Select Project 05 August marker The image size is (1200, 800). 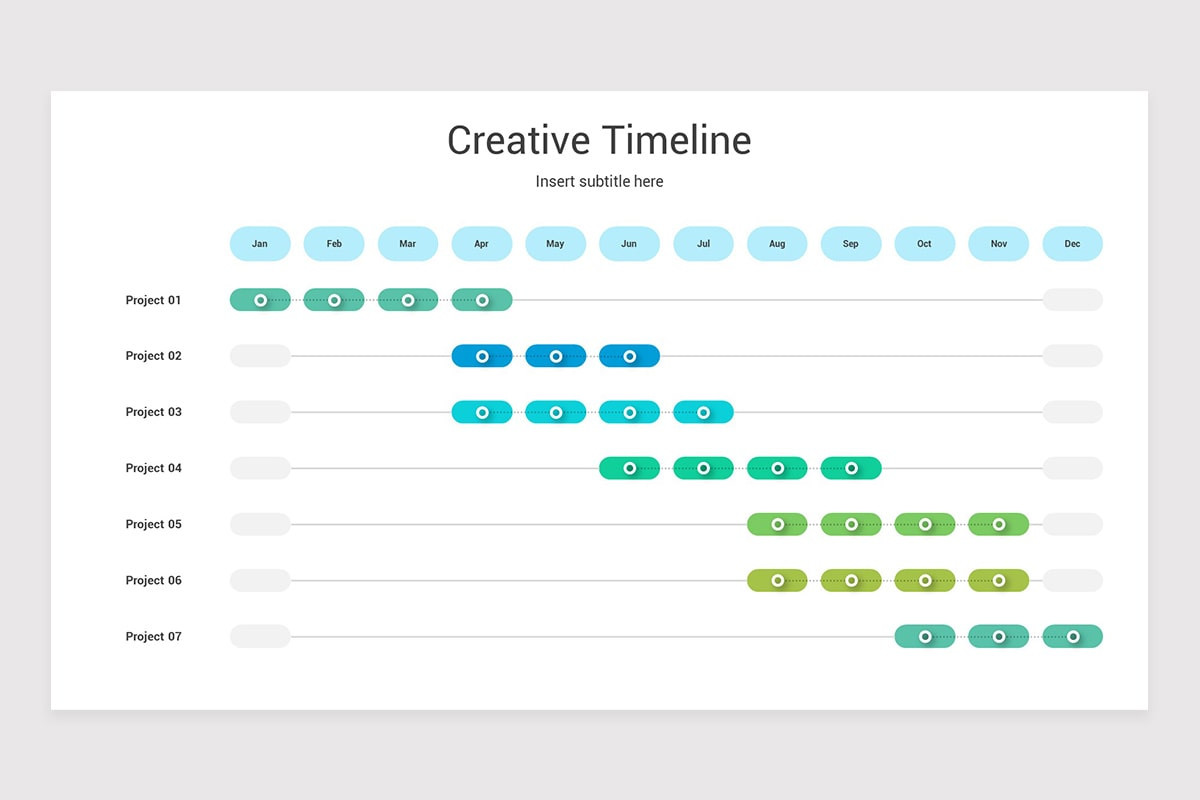pyautogui.click(x=777, y=524)
